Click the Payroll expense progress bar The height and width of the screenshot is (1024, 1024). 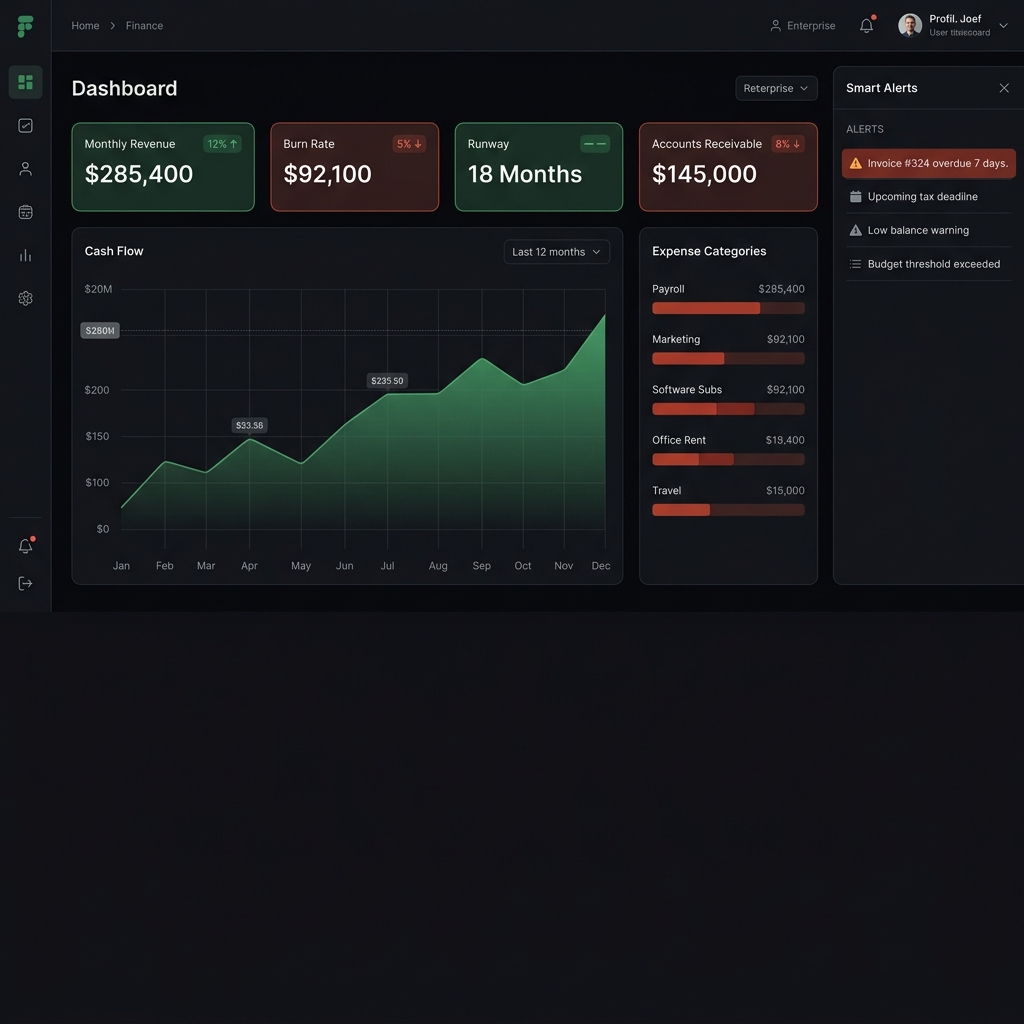(728, 308)
